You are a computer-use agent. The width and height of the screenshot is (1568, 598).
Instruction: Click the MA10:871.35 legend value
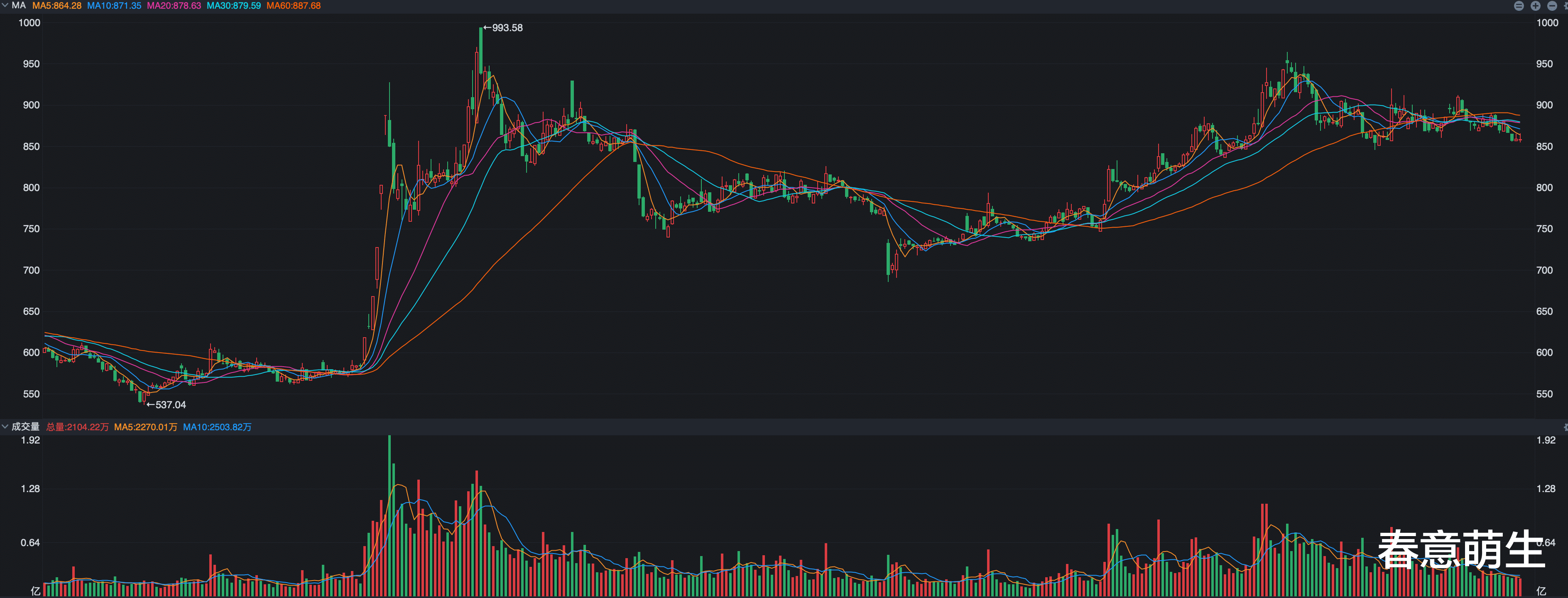(114, 5)
